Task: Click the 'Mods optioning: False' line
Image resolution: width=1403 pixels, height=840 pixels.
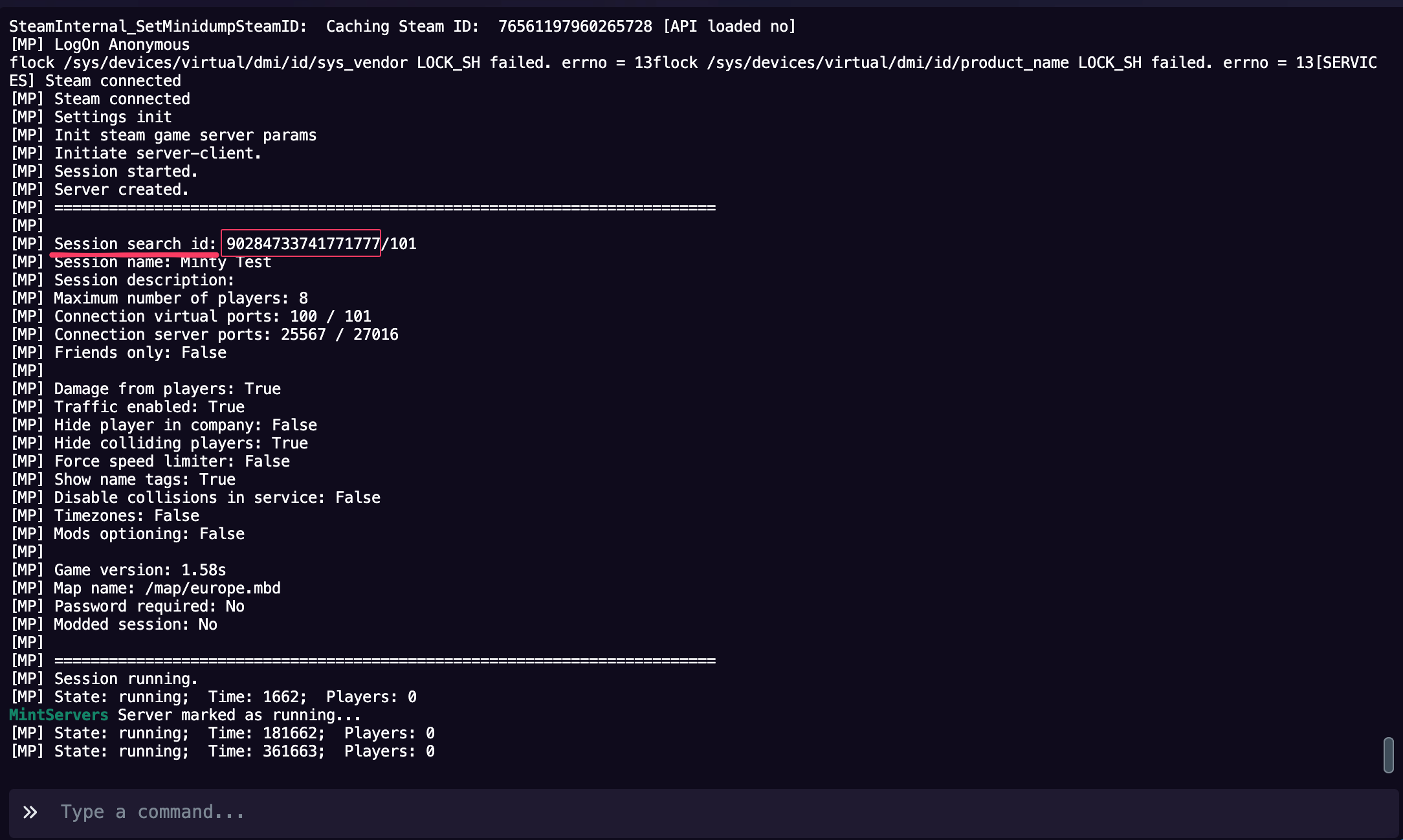Action: pyautogui.click(x=149, y=534)
